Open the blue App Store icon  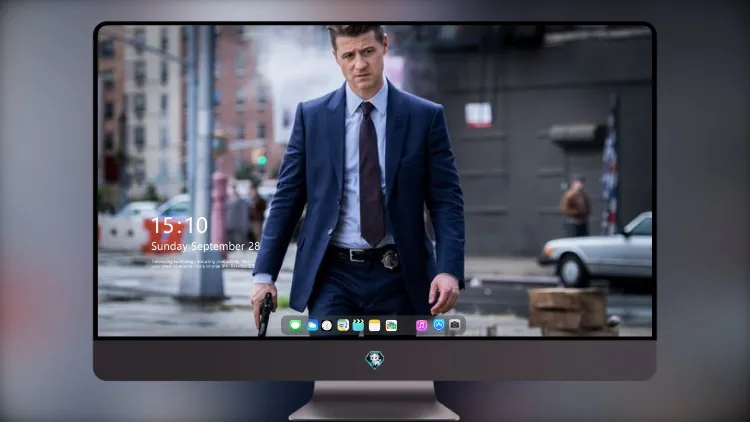point(439,325)
